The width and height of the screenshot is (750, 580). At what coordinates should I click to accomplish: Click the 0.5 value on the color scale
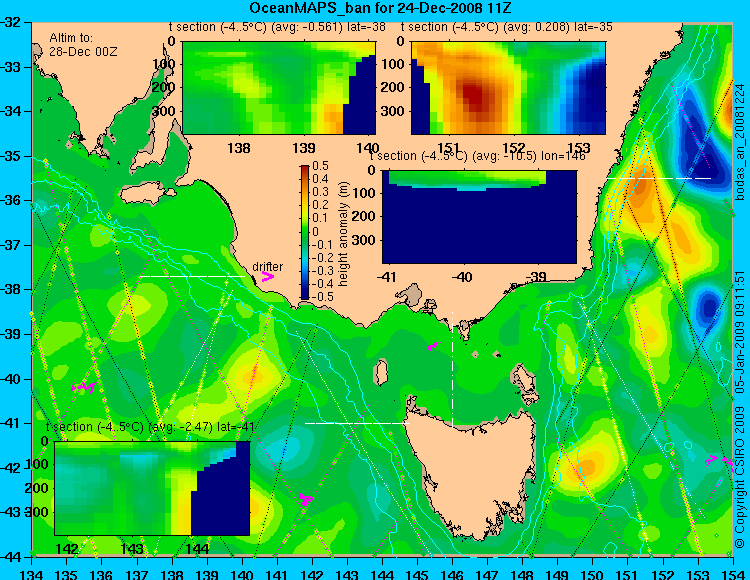coord(320,166)
